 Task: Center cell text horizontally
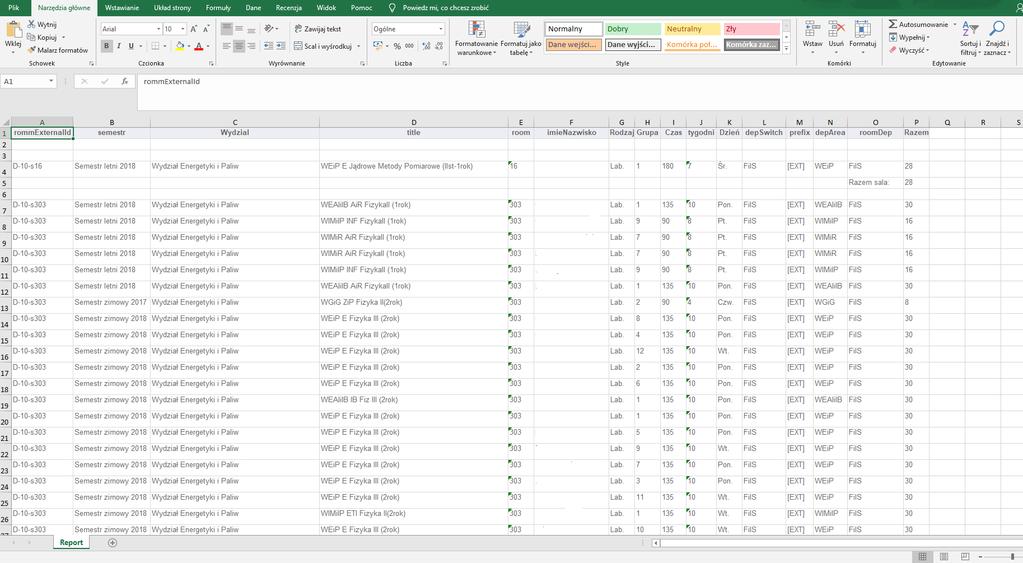click(x=239, y=46)
